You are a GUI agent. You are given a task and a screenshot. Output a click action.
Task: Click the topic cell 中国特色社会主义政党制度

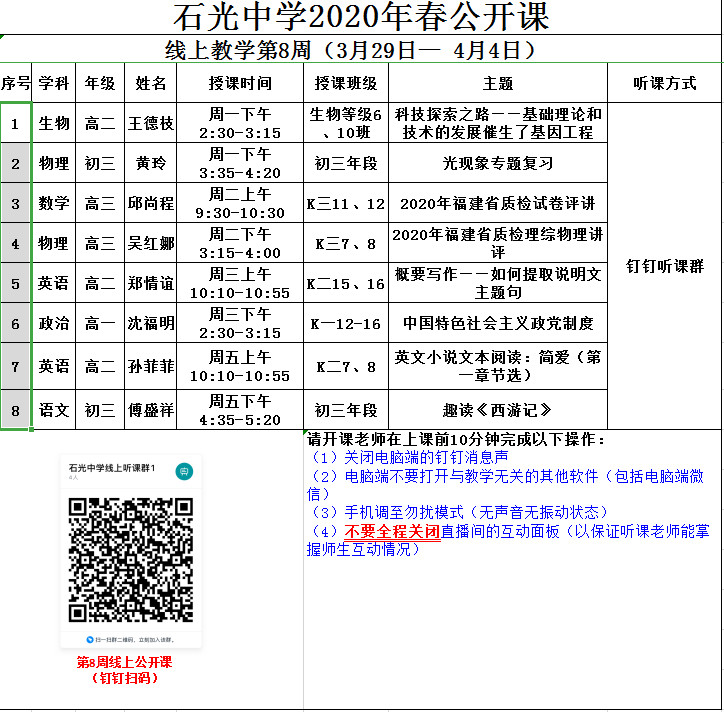coord(497,323)
